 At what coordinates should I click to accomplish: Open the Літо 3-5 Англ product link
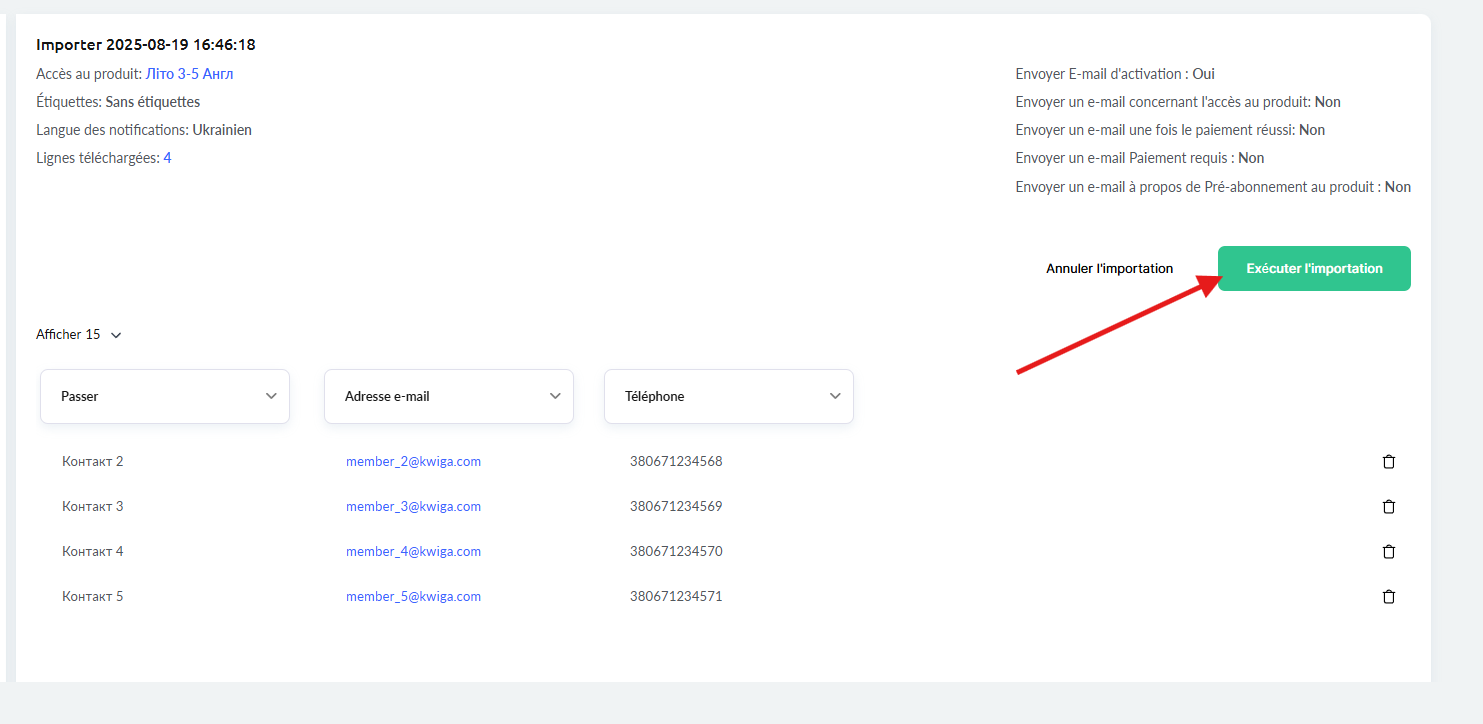[x=190, y=74]
